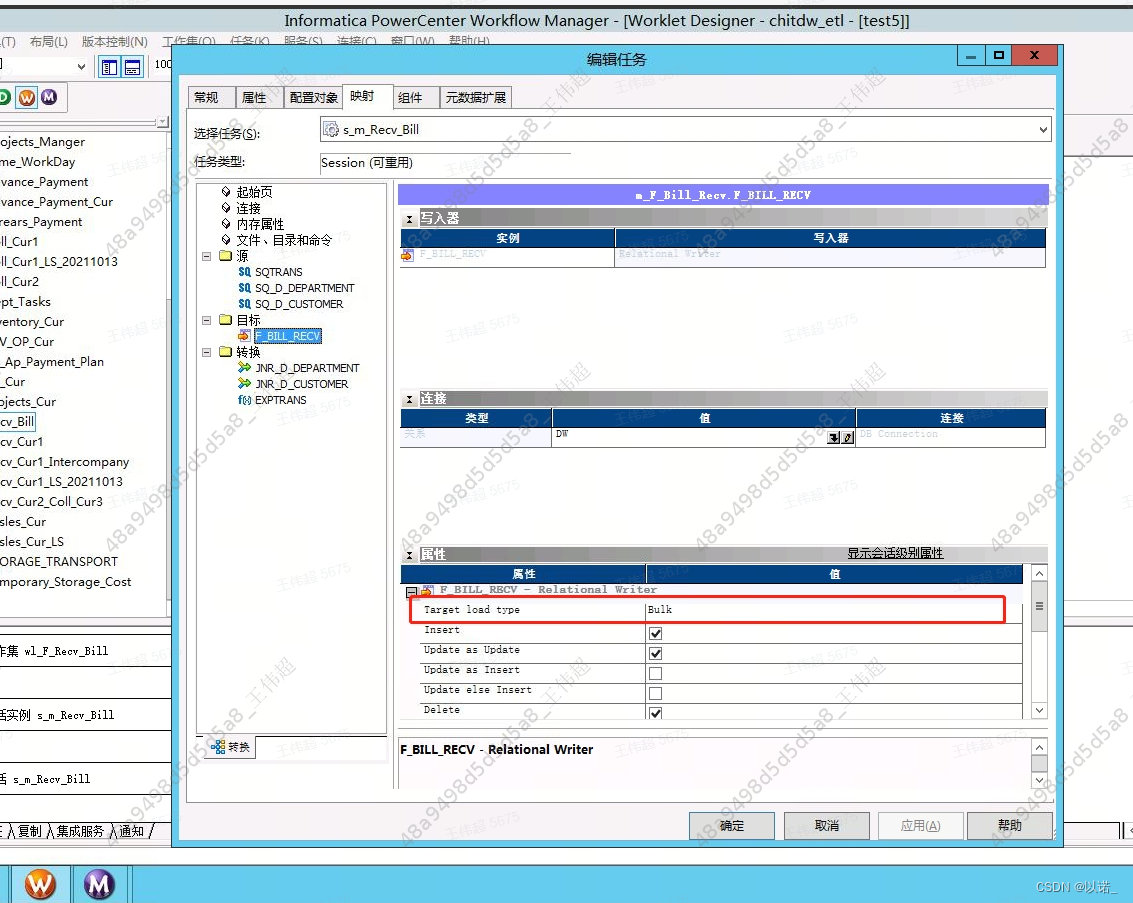Click the description pane scroll down arrow
This screenshot has height=903, width=1133.
pyautogui.click(x=1039, y=780)
